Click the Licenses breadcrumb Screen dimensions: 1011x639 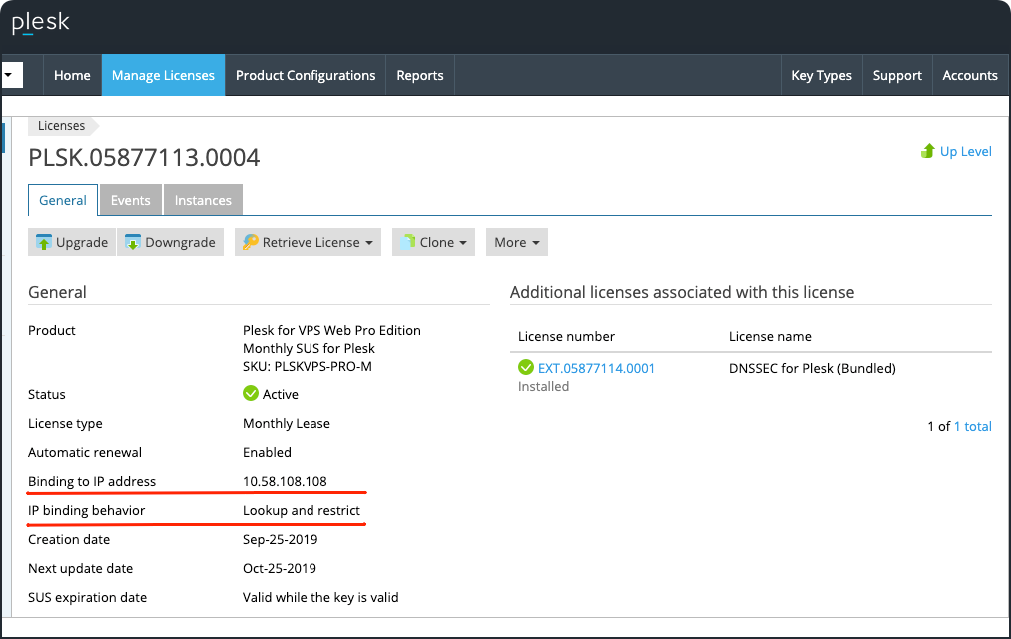click(x=61, y=126)
